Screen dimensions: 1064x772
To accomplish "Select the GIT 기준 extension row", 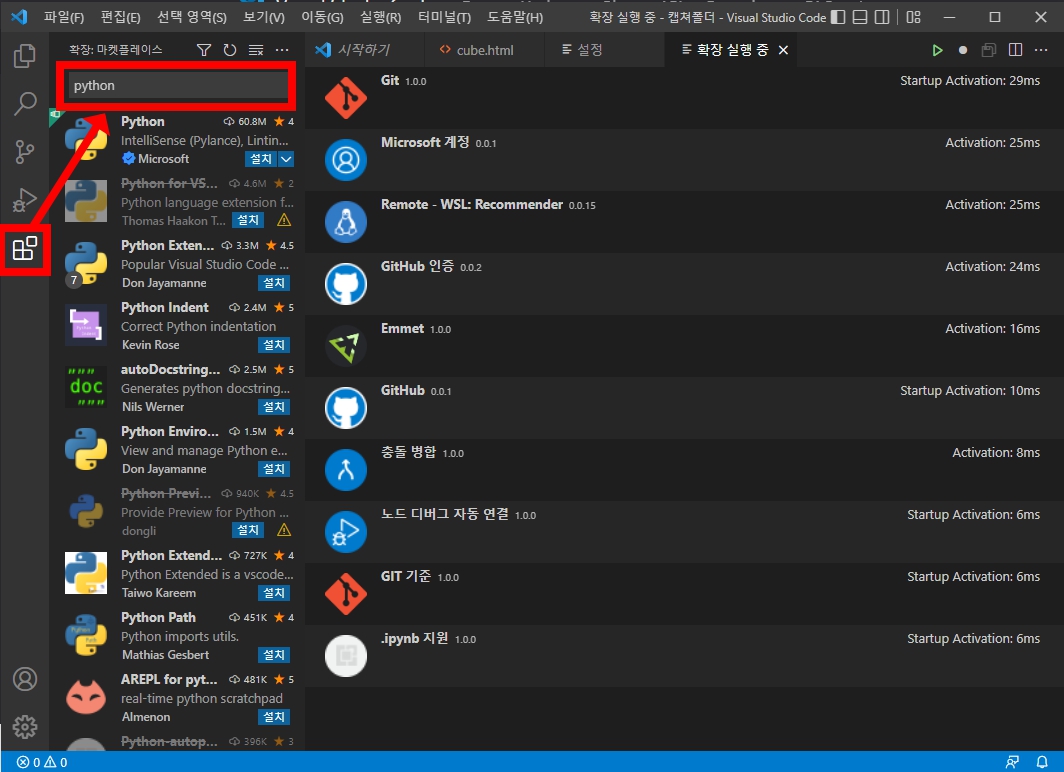I will pyautogui.click(x=684, y=594).
